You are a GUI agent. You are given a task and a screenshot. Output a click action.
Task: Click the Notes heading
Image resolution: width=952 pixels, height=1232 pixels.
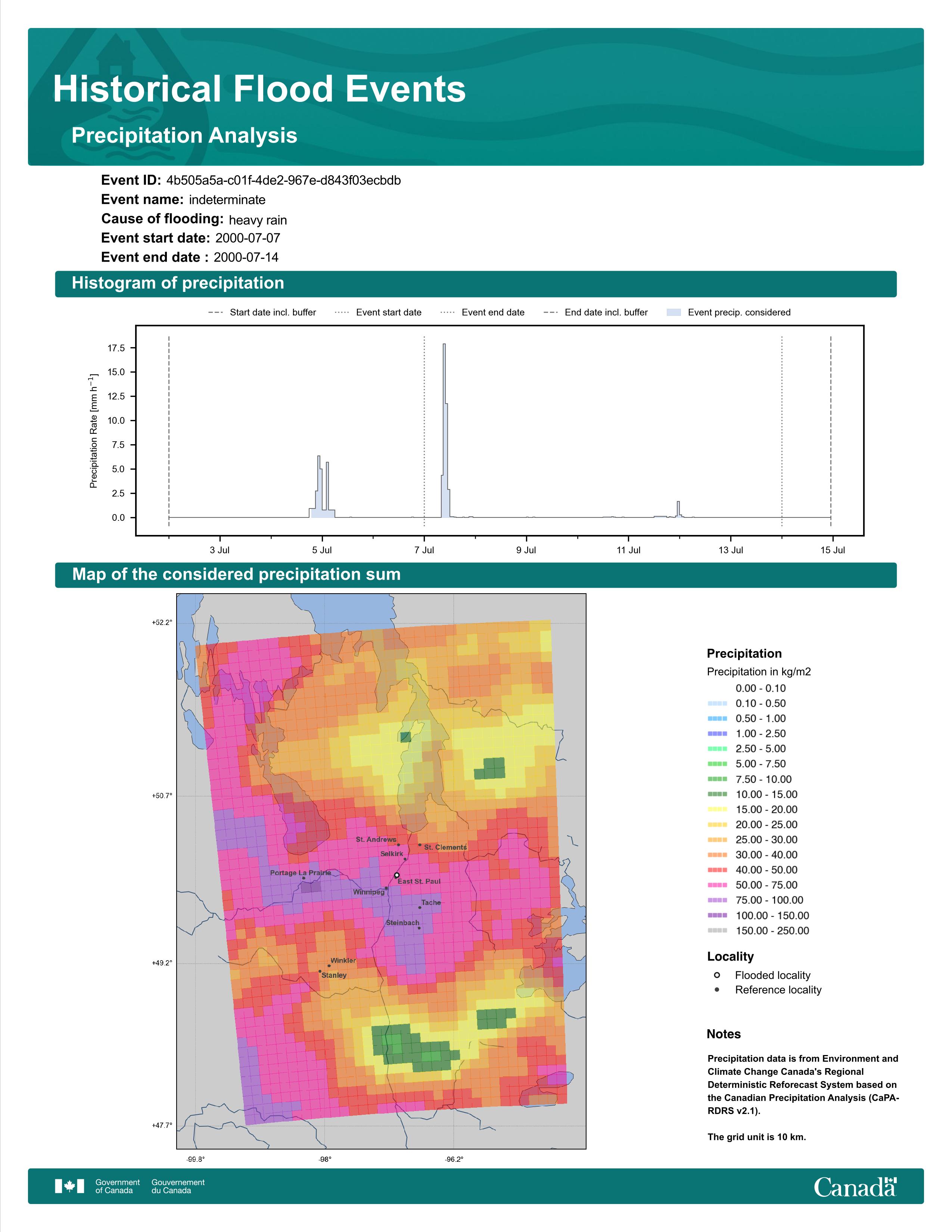724,1034
